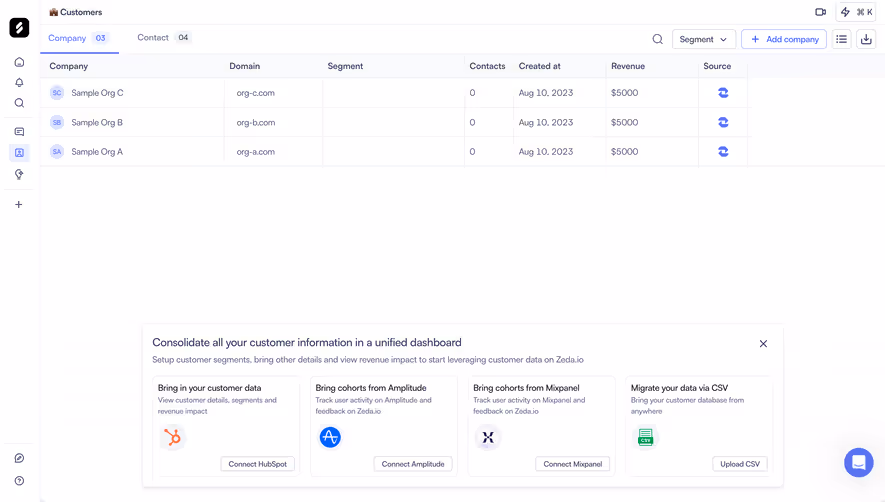Screen dimensions: 885x502
Task: Click the HubSpot logo icon
Action: 172,437
